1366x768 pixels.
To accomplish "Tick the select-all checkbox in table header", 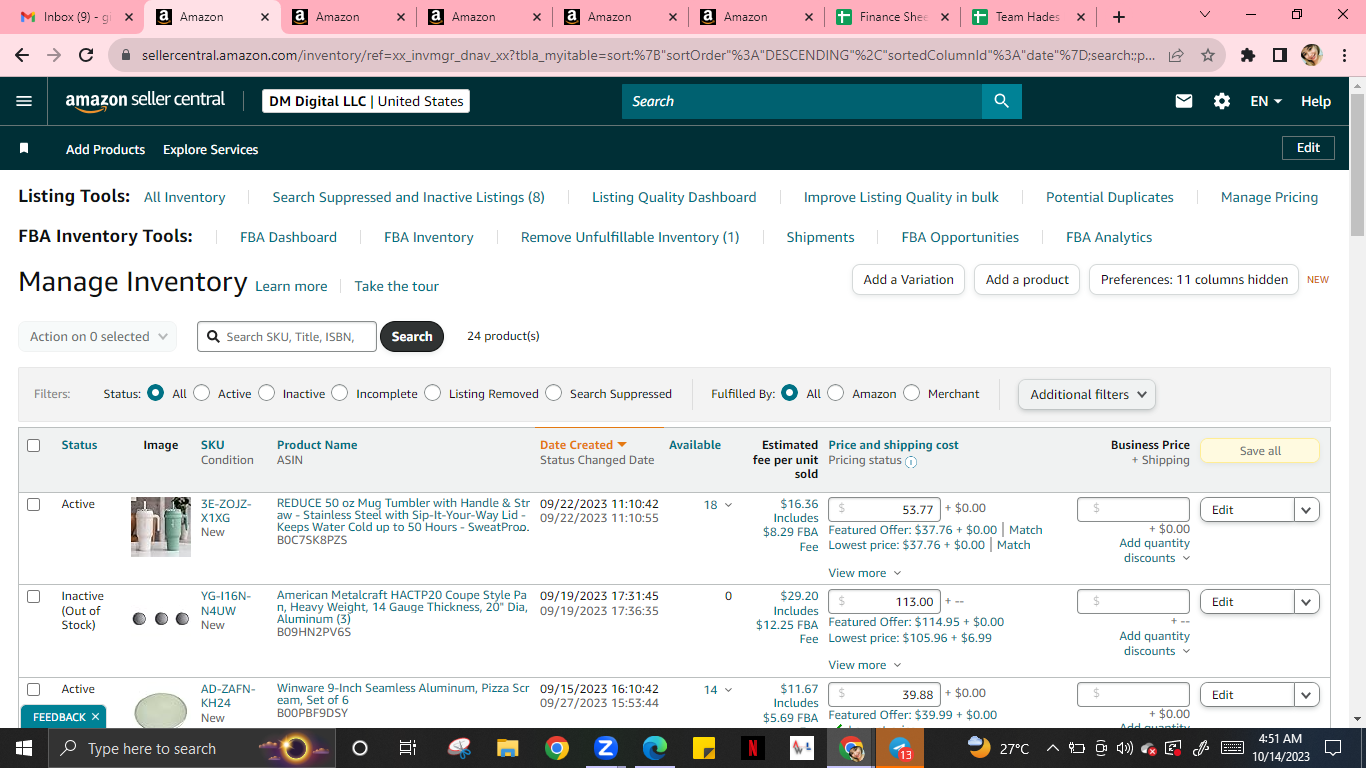I will 34,446.
